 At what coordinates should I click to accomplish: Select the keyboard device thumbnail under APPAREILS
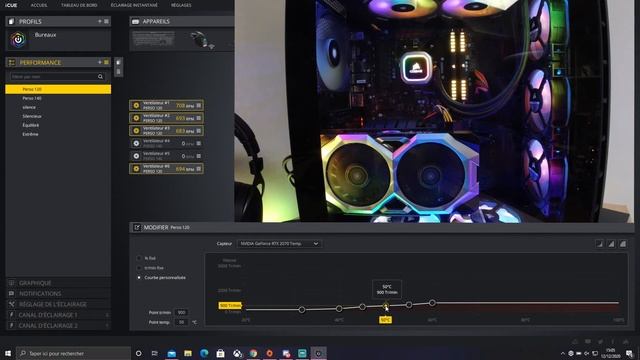(153, 39)
